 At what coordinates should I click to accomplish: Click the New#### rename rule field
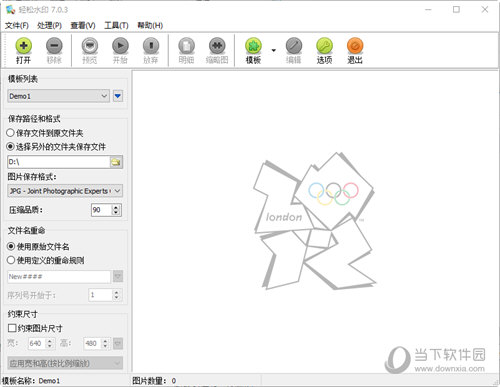click(x=59, y=276)
